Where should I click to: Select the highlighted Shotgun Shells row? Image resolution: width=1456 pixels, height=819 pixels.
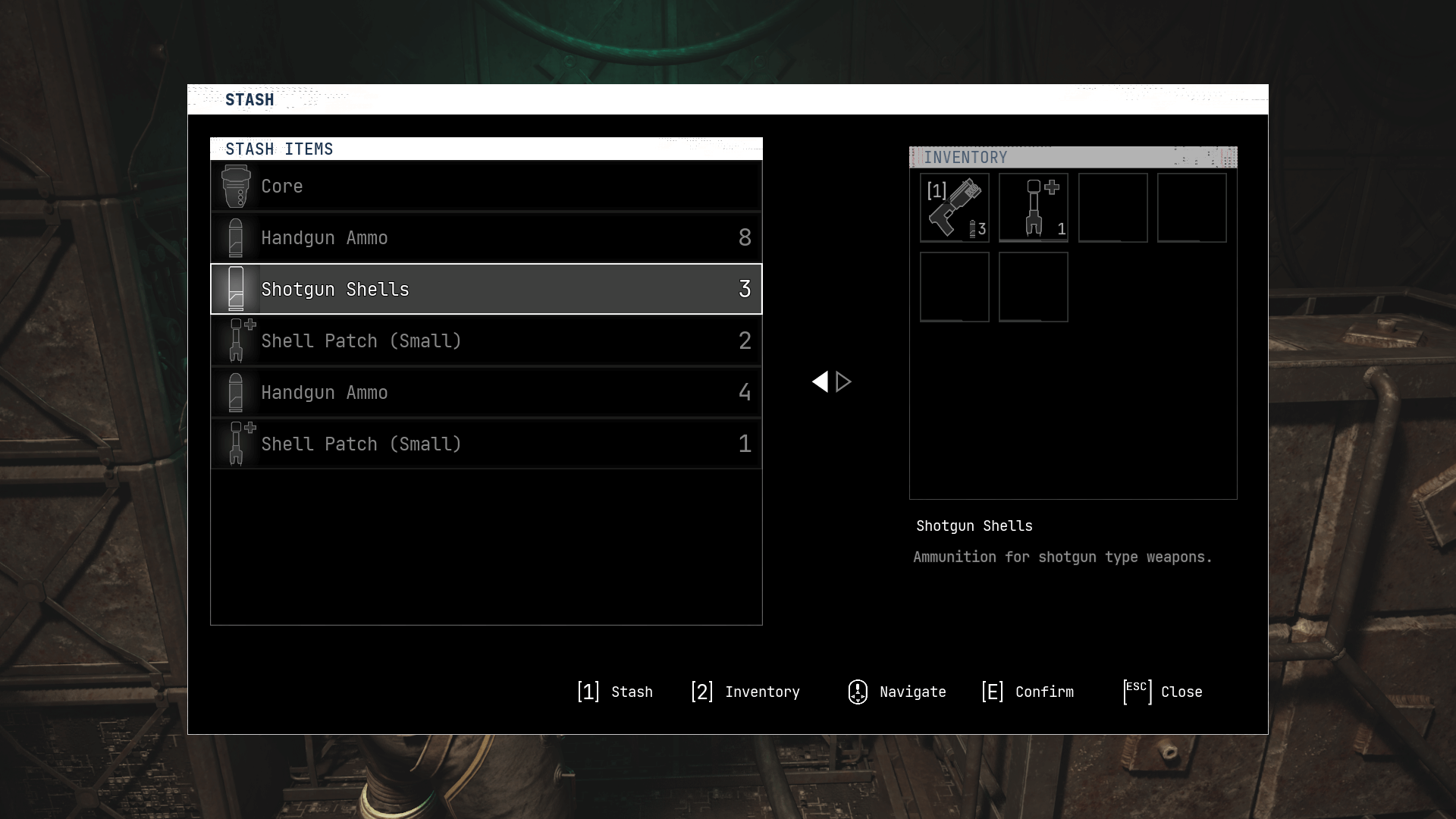point(486,289)
